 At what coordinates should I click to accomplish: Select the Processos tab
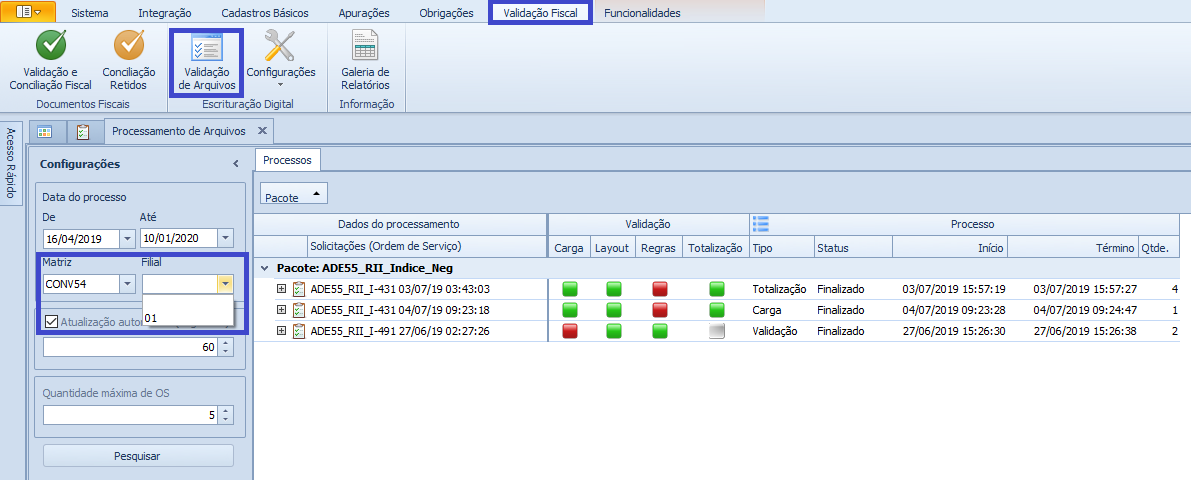pos(288,160)
